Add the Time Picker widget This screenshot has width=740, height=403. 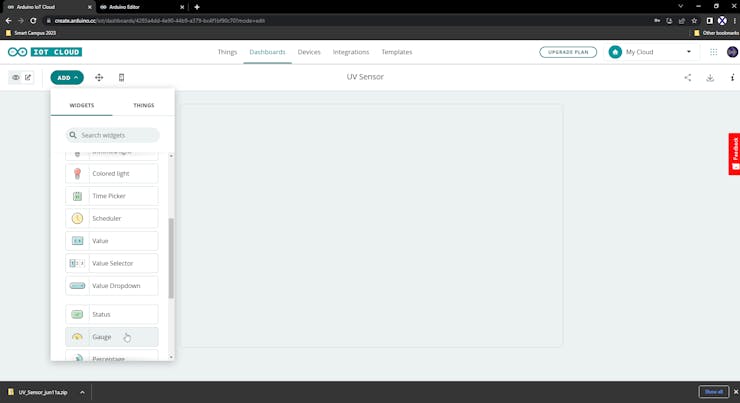coord(112,196)
